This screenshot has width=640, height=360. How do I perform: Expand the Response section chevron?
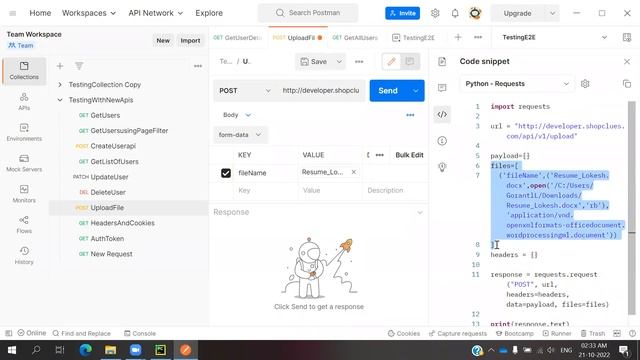pyautogui.click(x=420, y=212)
